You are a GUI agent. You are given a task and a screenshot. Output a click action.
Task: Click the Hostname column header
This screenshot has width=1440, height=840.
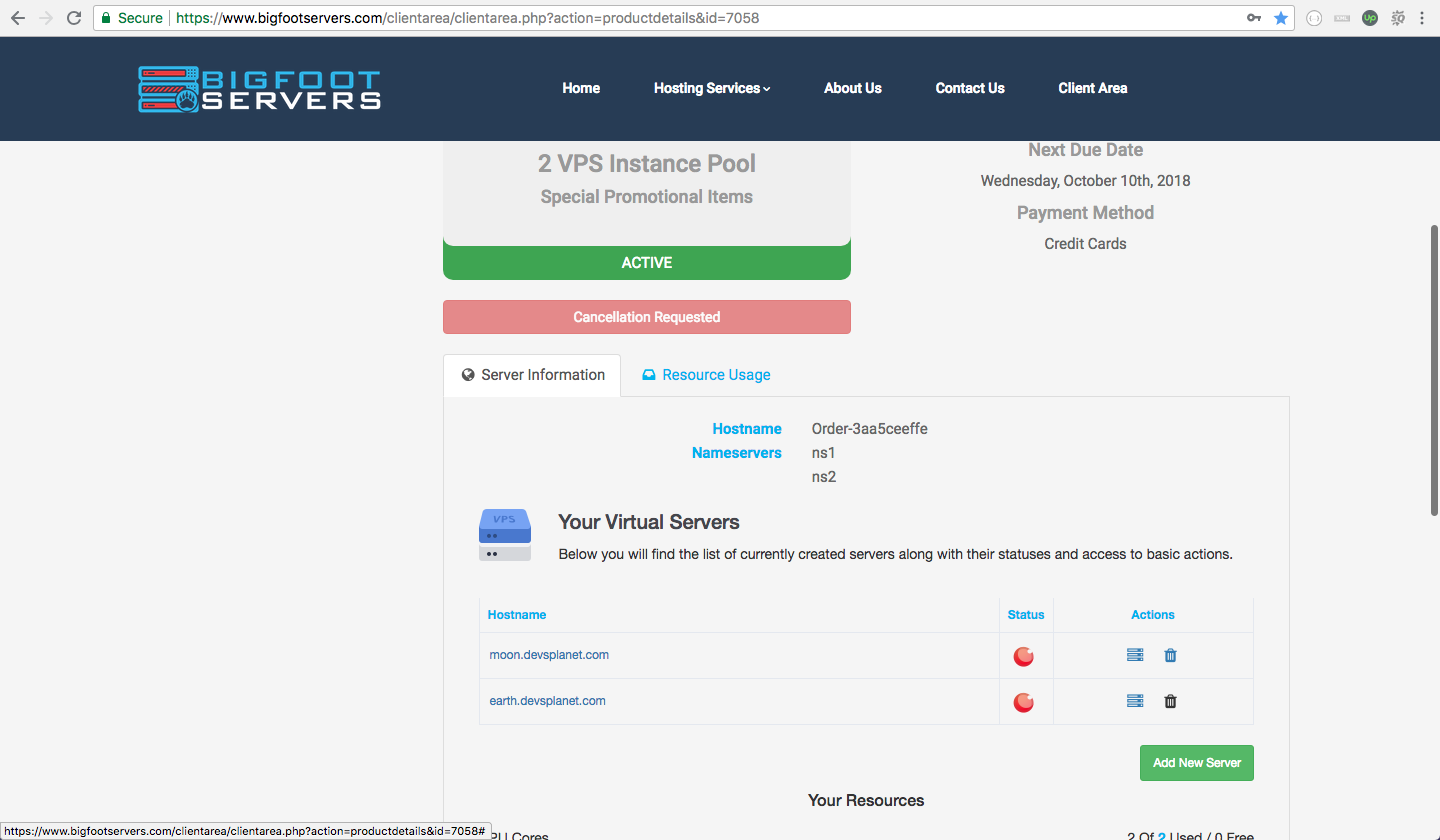(517, 615)
